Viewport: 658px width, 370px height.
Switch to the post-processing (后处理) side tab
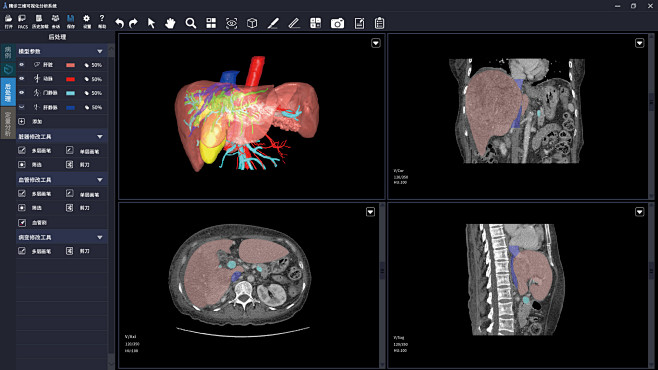pos(8,92)
